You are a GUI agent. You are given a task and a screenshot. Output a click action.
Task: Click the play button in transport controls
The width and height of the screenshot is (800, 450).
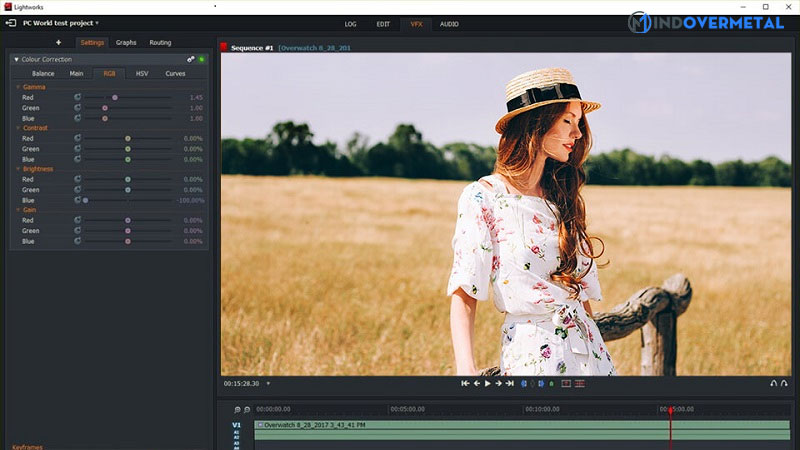click(487, 383)
